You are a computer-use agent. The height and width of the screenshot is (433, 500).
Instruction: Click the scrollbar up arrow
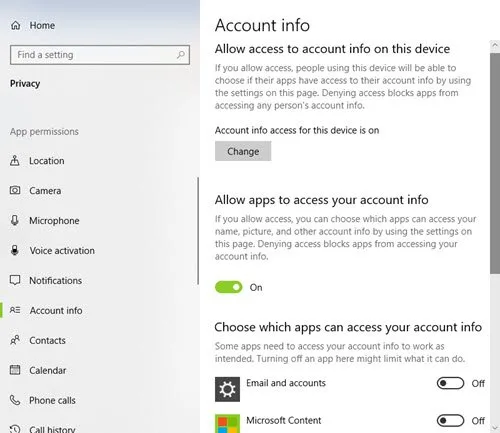click(x=495, y=46)
